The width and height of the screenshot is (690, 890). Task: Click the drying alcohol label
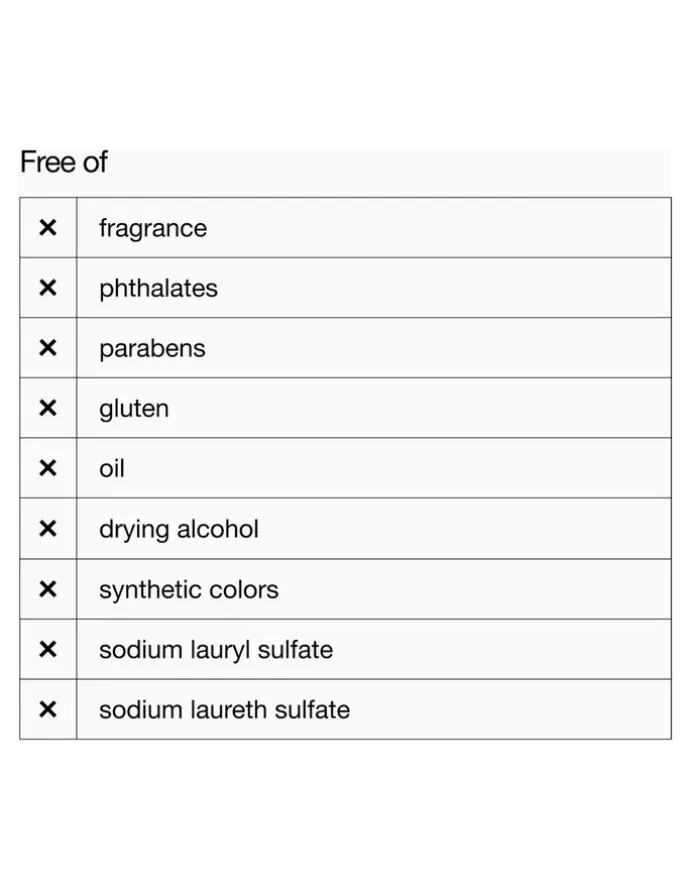(179, 530)
